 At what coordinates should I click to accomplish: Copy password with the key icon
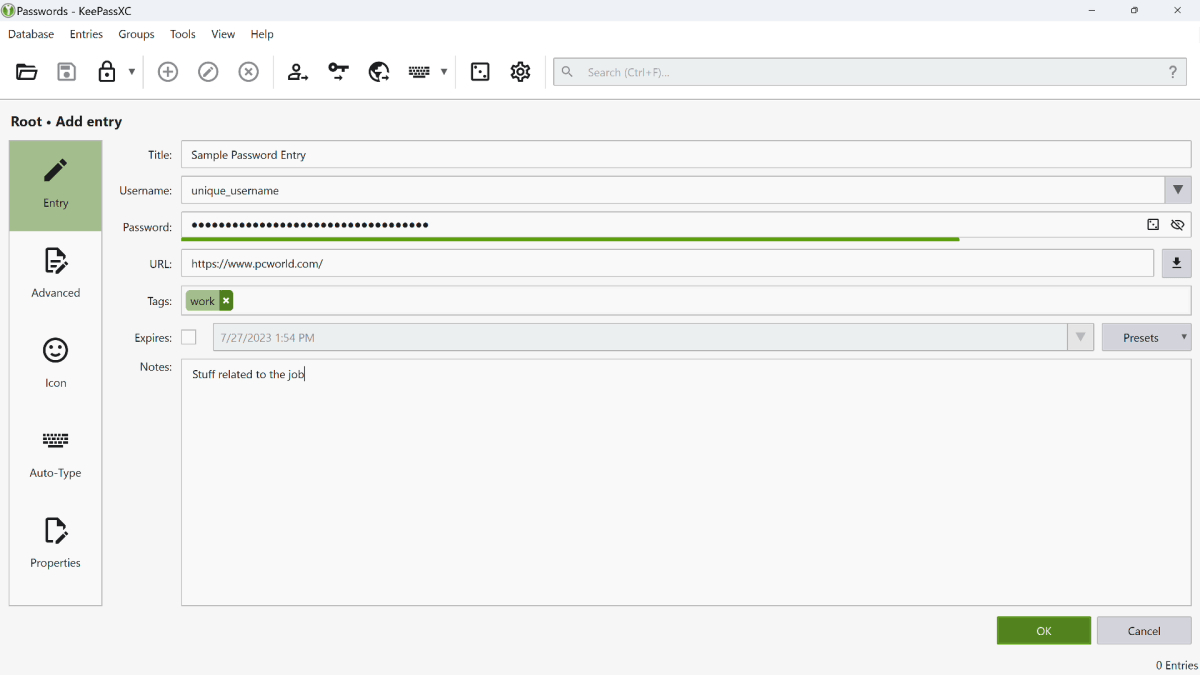tap(339, 72)
